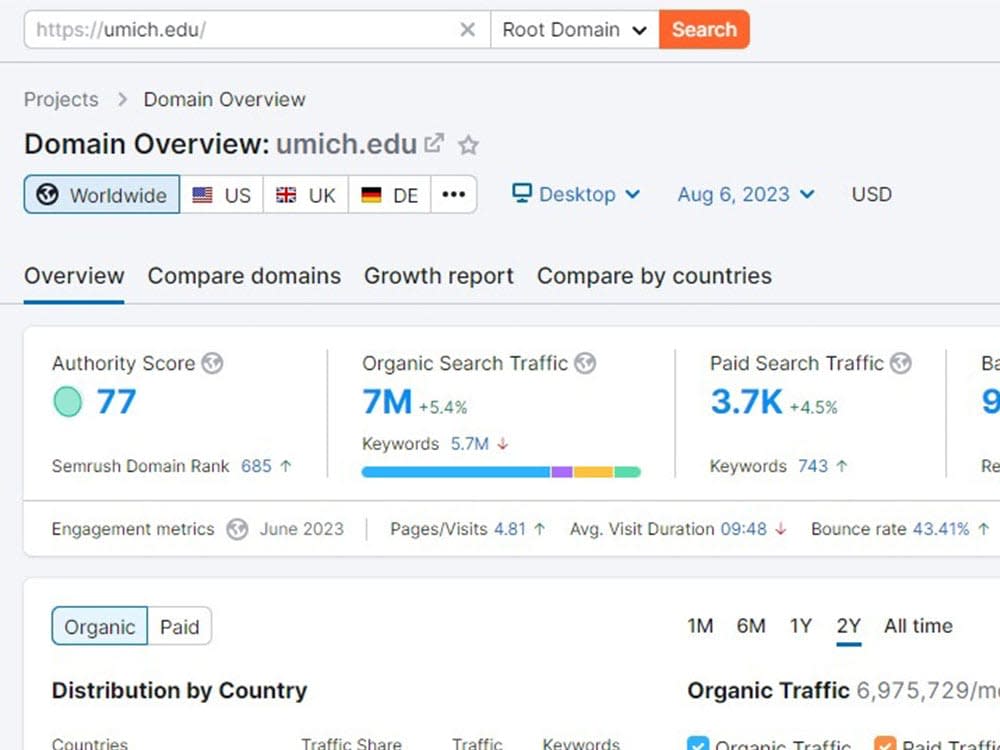Open the Desktop device dropdown

[576, 194]
